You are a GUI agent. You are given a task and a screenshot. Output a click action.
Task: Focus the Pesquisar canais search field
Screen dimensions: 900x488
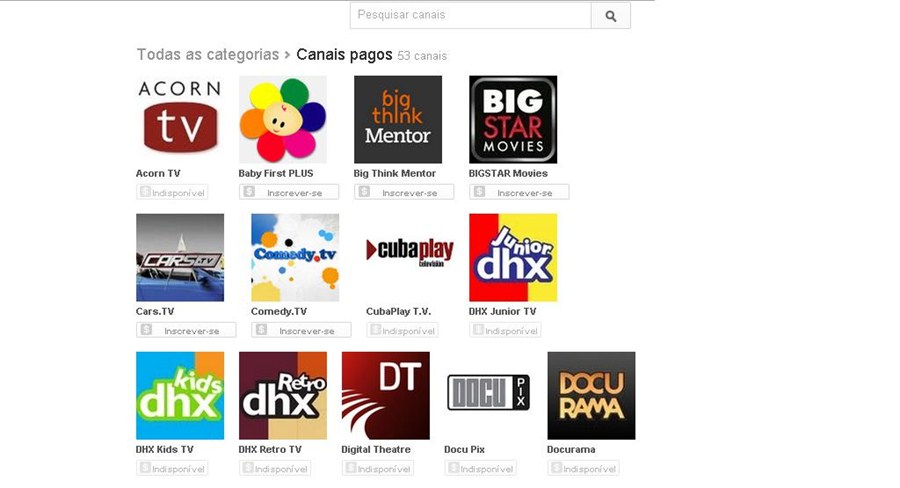point(470,16)
